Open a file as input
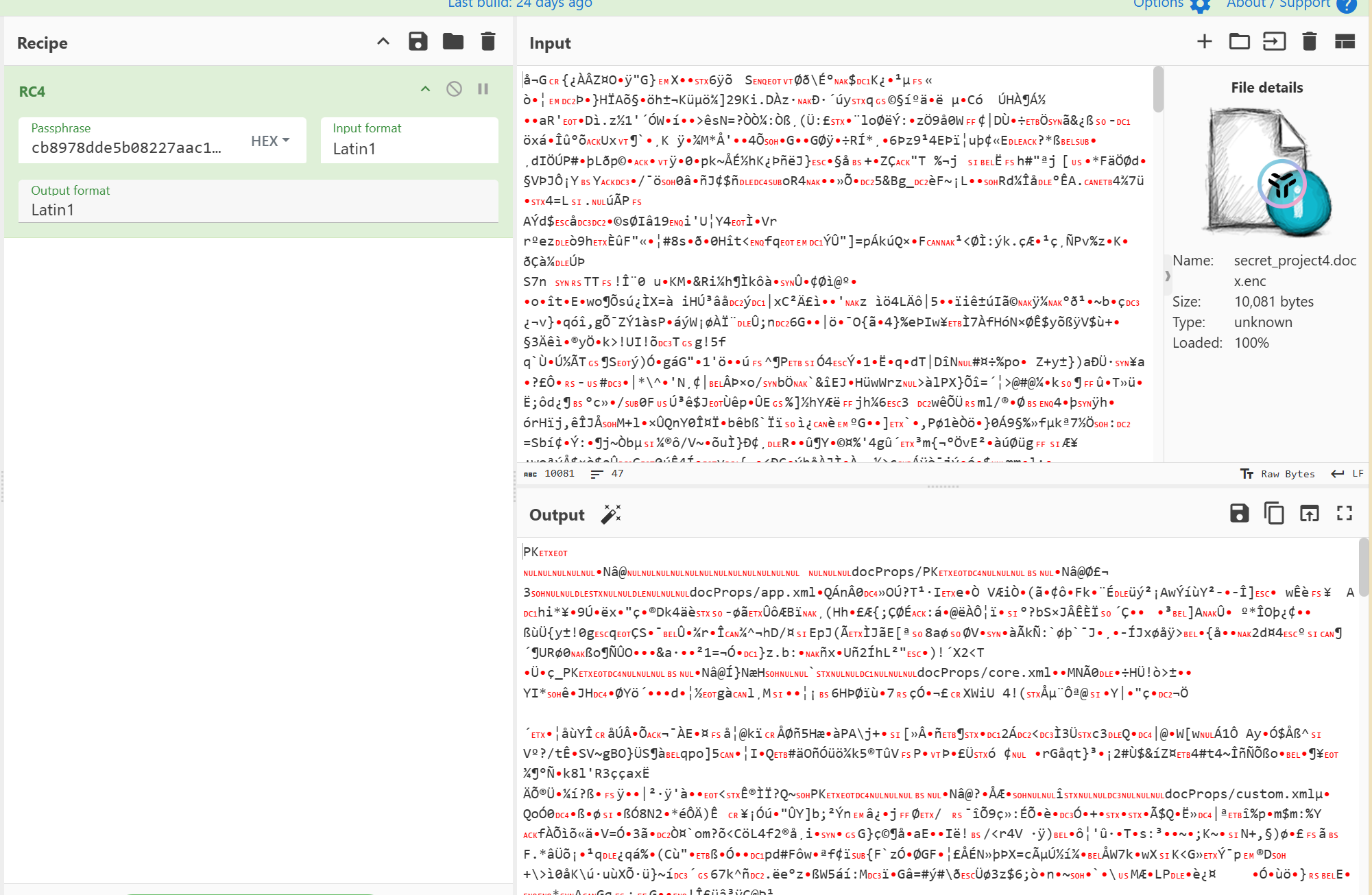This screenshot has height=895, width=1372. [x=1275, y=42]
